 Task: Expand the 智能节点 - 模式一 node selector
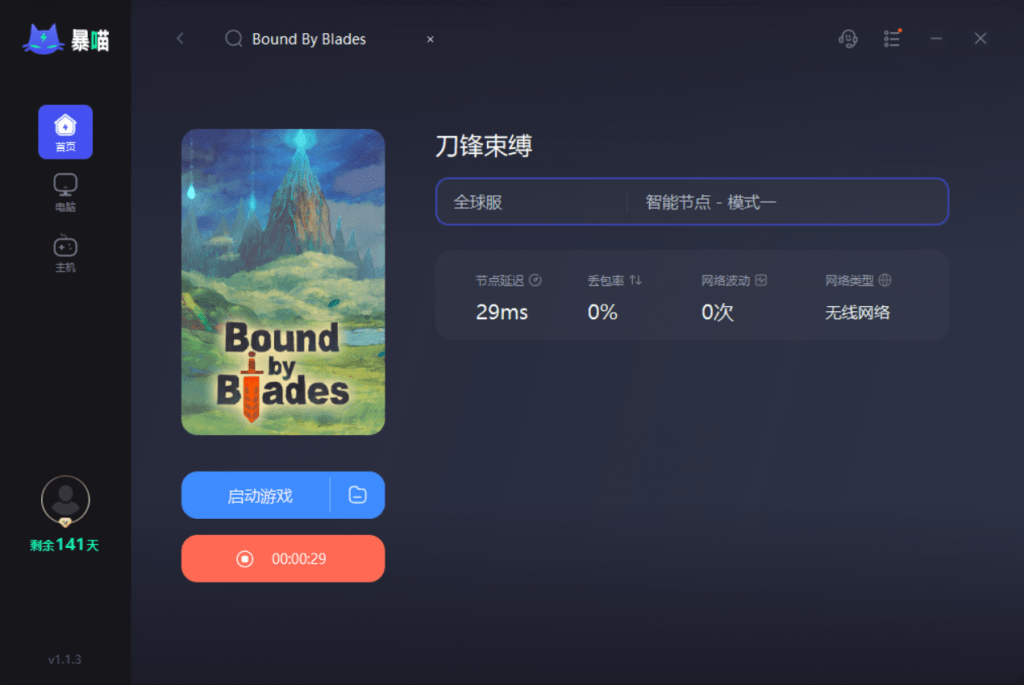click(787, 202)
